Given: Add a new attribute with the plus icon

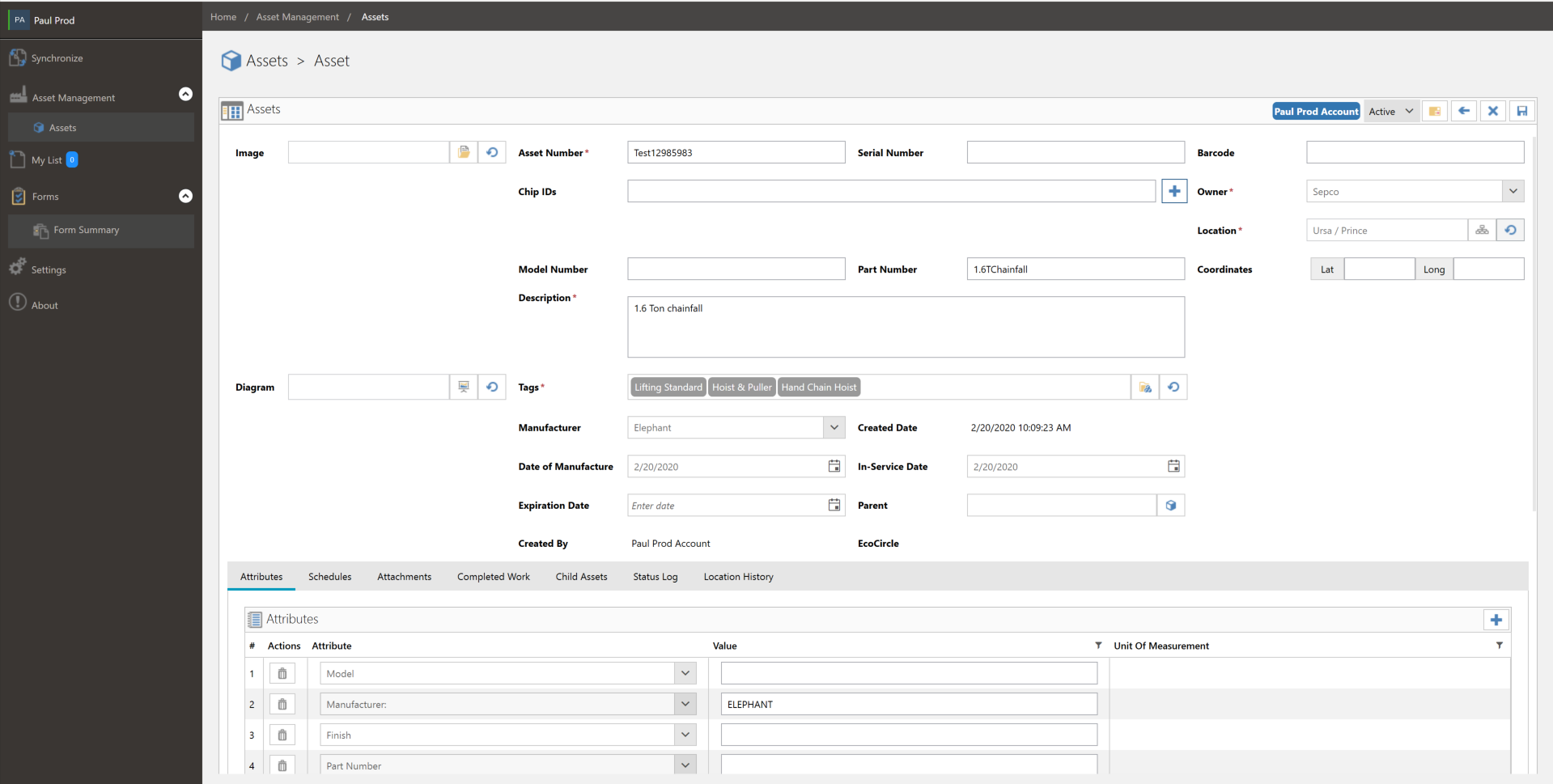Looking at the screenshot, I should coord(1496,620).
